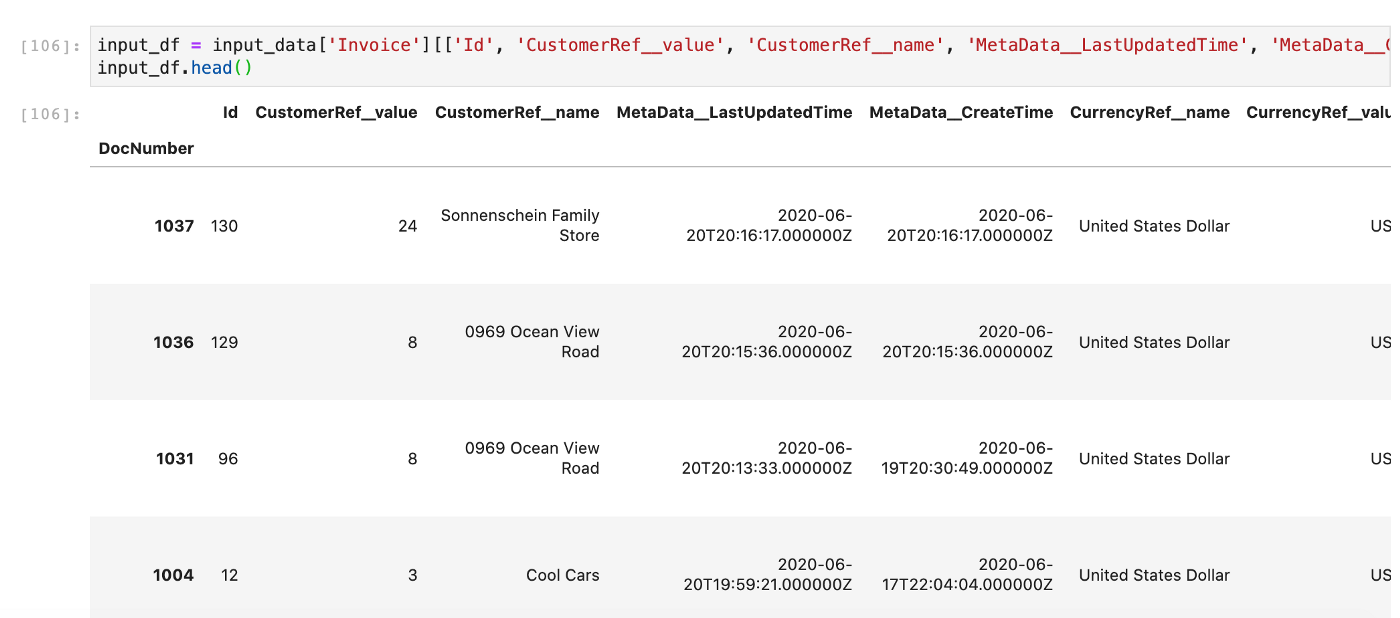Click the Sonnenschein Family Store cell
Viewport: 1400px width, 618px height.
coord(520,226)
